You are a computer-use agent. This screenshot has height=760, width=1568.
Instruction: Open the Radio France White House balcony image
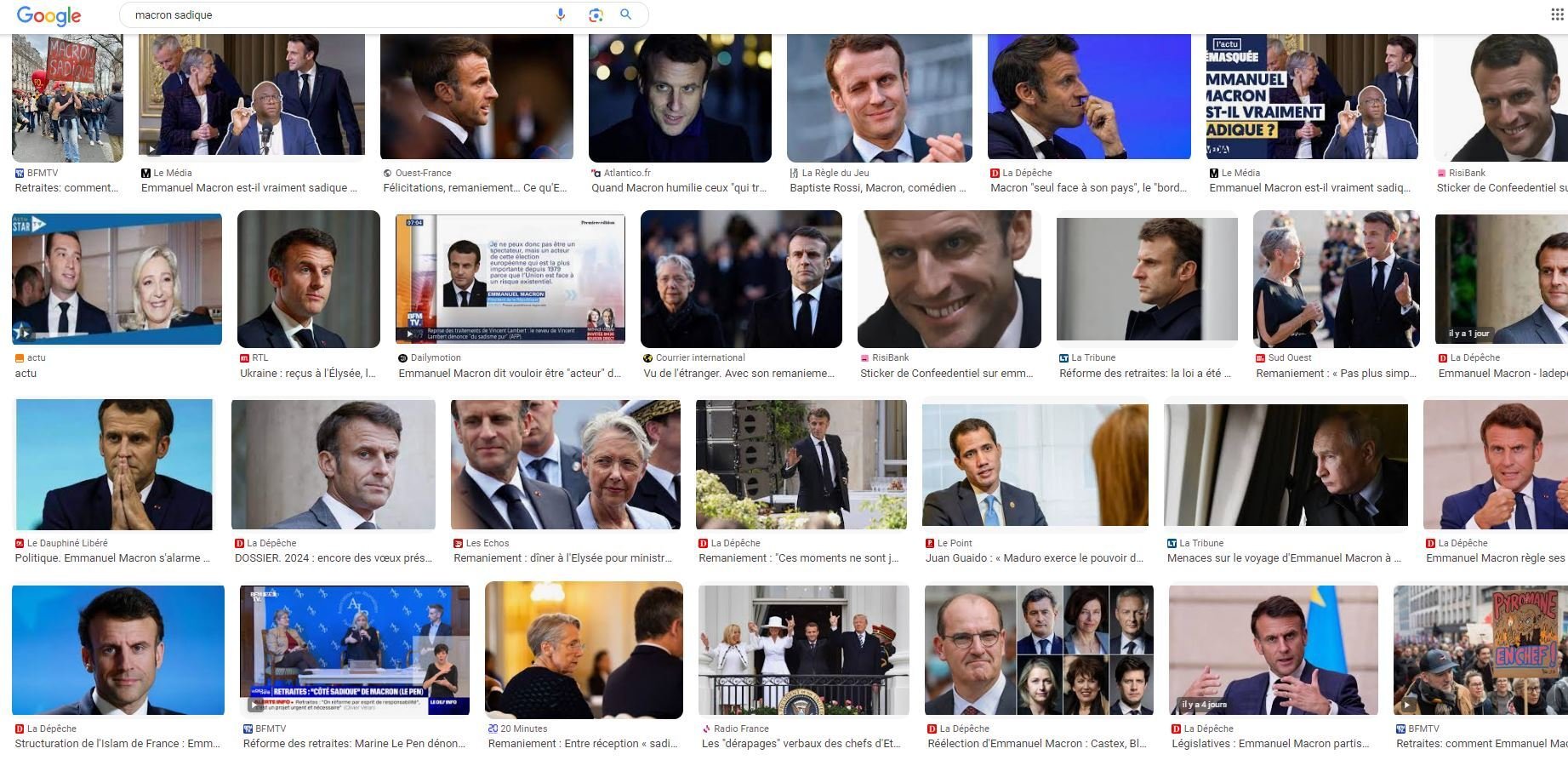(x=803, y=650)
